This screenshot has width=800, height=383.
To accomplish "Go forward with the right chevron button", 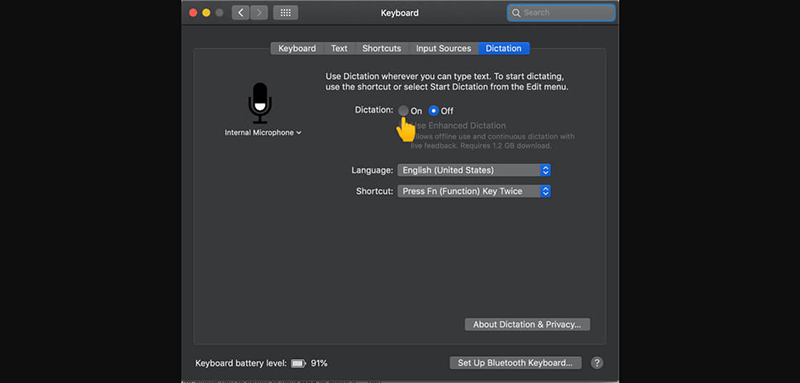I will (x=259, y=13).
